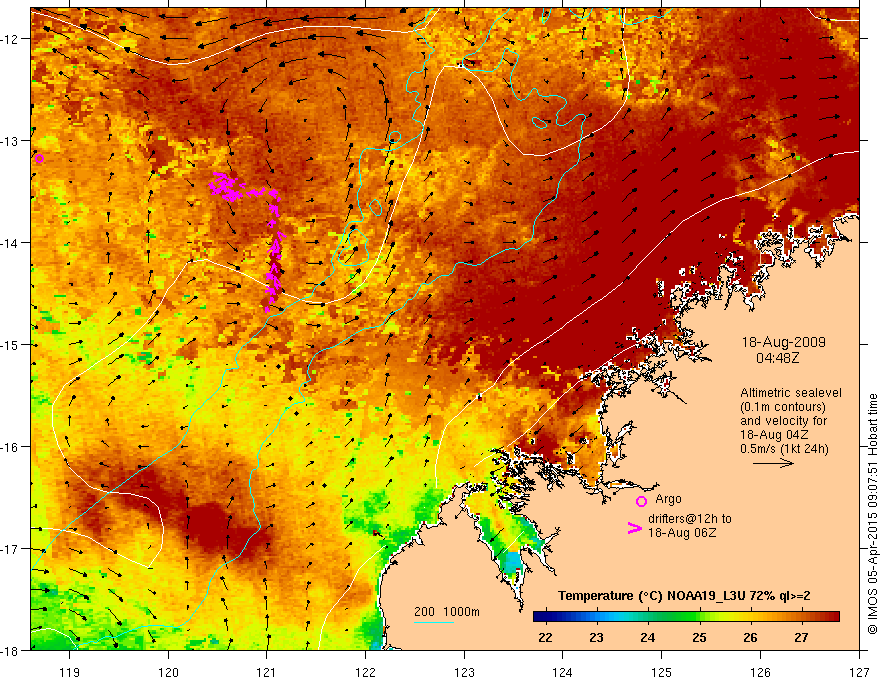This screenshot has width=880, height=680.
Task: Click the longitude label 125
Action: point(662,672)
